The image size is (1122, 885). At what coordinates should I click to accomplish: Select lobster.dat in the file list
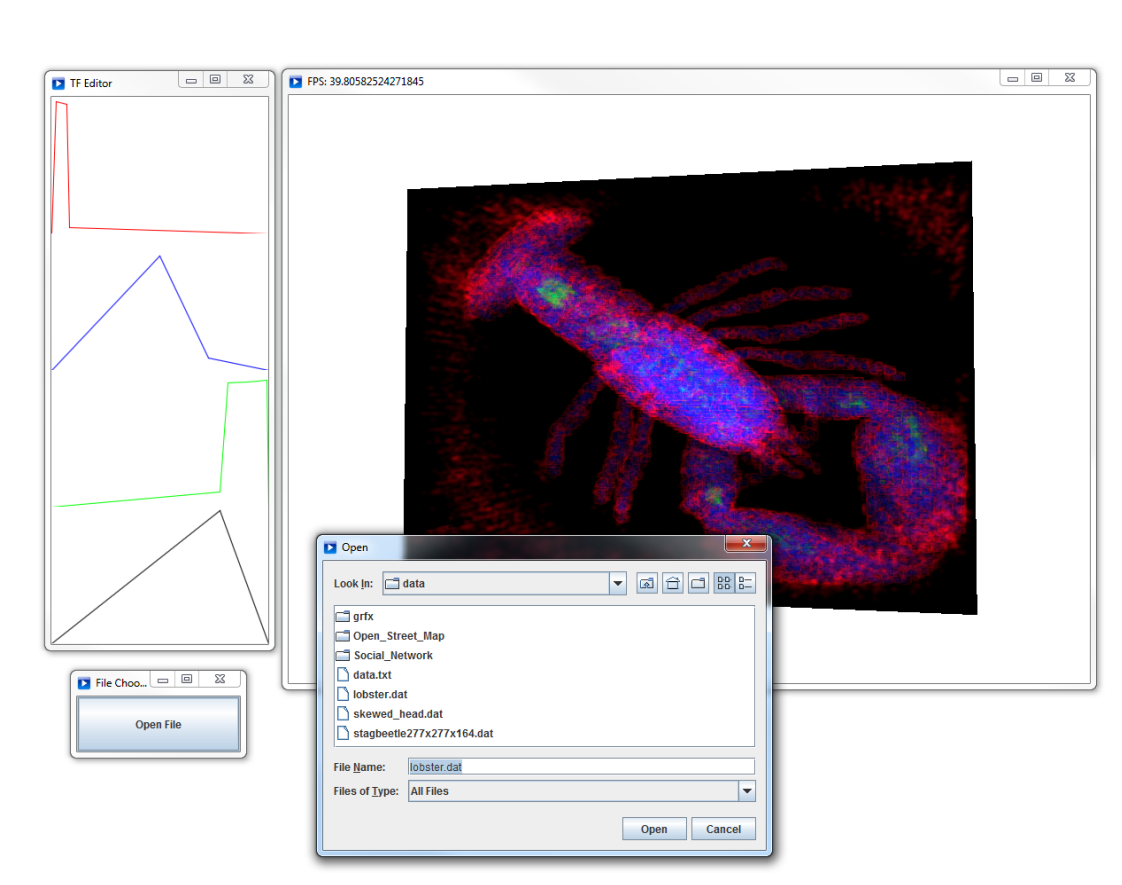(379, 694)
